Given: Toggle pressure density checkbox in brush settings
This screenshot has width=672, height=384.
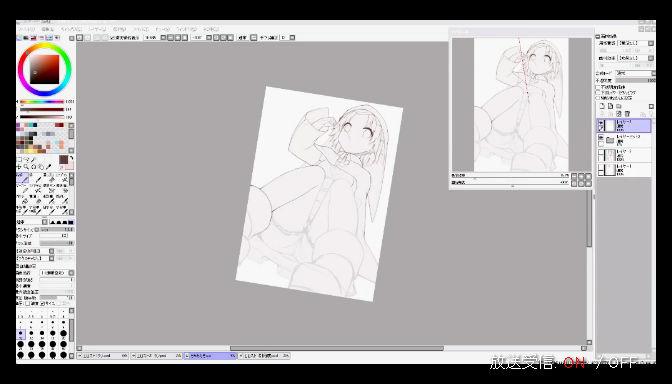Looking at the screenshot, I should tap(27, 303).
